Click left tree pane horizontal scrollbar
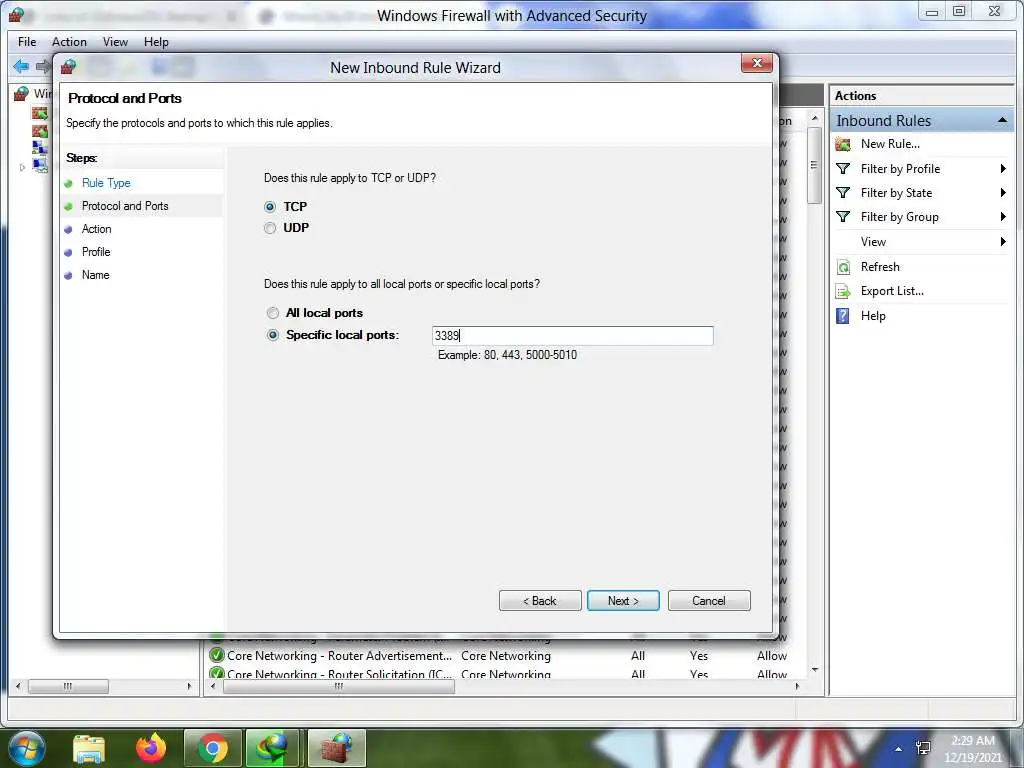This screenshot has width=1024, height=768. 69,686
